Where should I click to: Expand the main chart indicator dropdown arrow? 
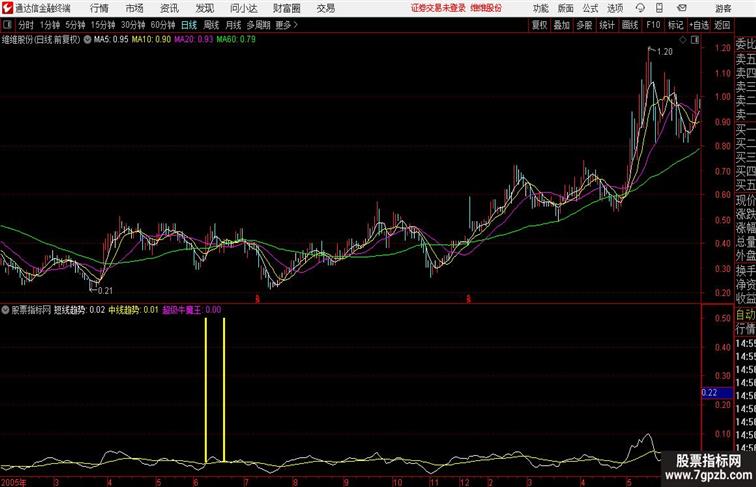click(87, 40)
